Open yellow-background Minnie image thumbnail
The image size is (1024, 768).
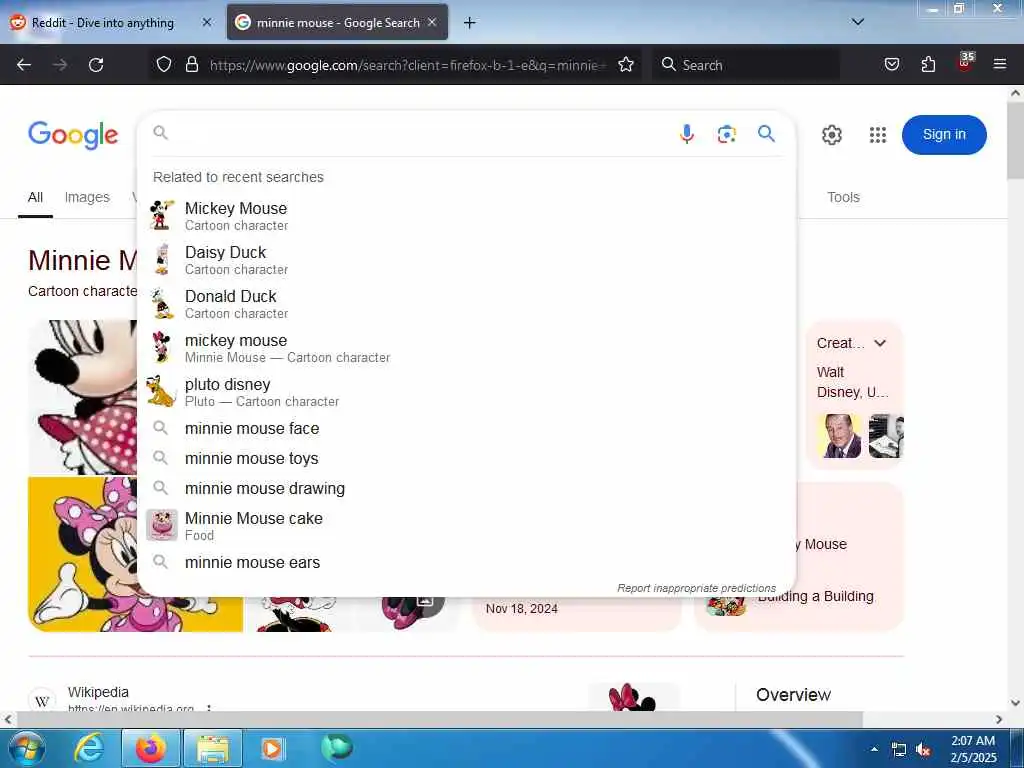83,554
